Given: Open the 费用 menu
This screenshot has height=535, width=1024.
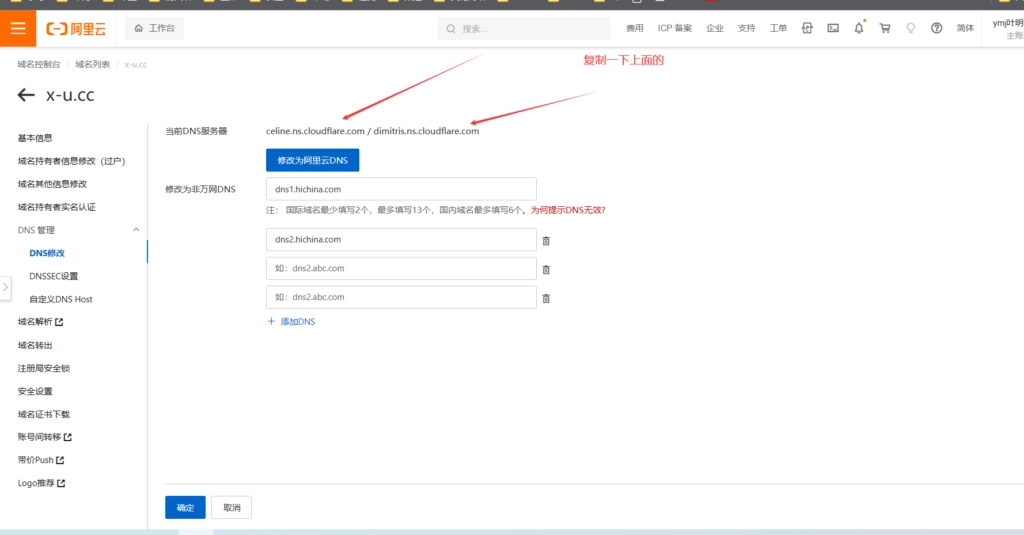Looking at the screenshot, I should tap(634, 28).
